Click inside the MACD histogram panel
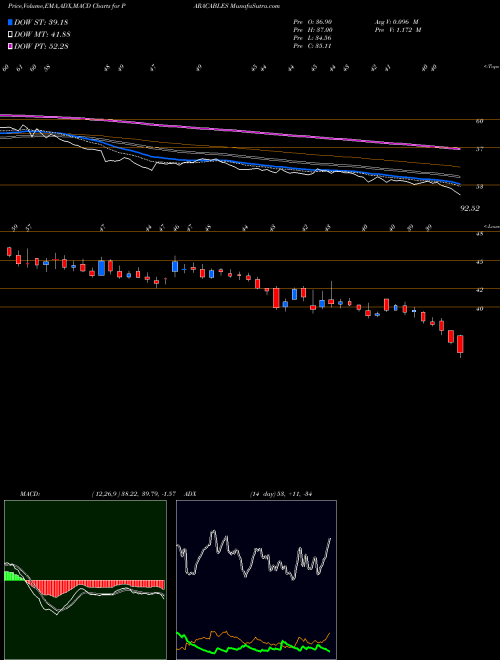Screen dimensions: 500x660 tap(85, 580)
